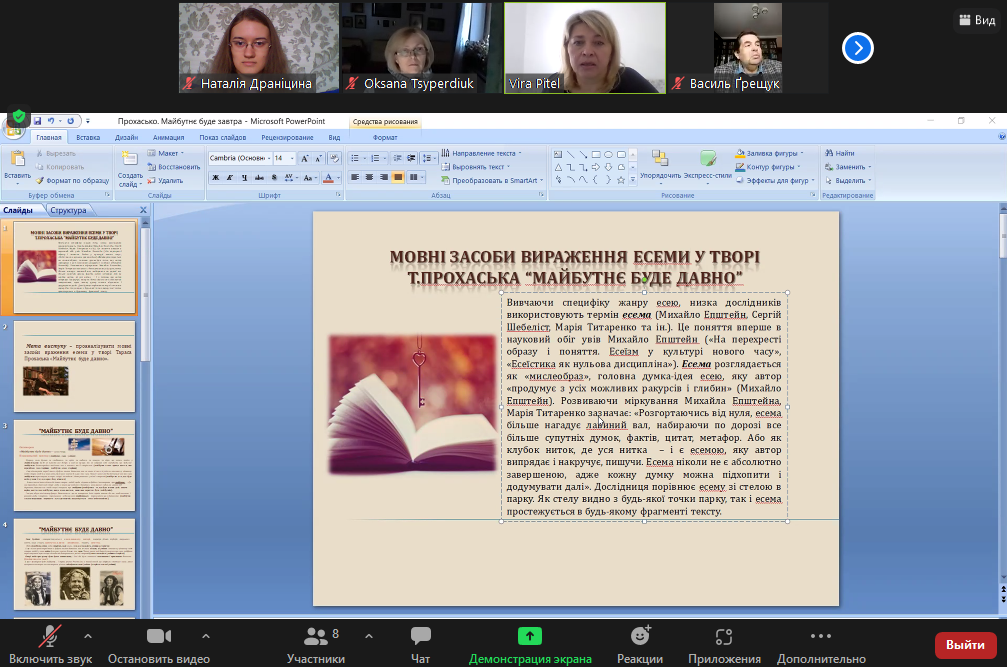Viewport: 1007px width, 667px height.
Task: Toggle bold formatting button Ж
Action: coord(216,177)
